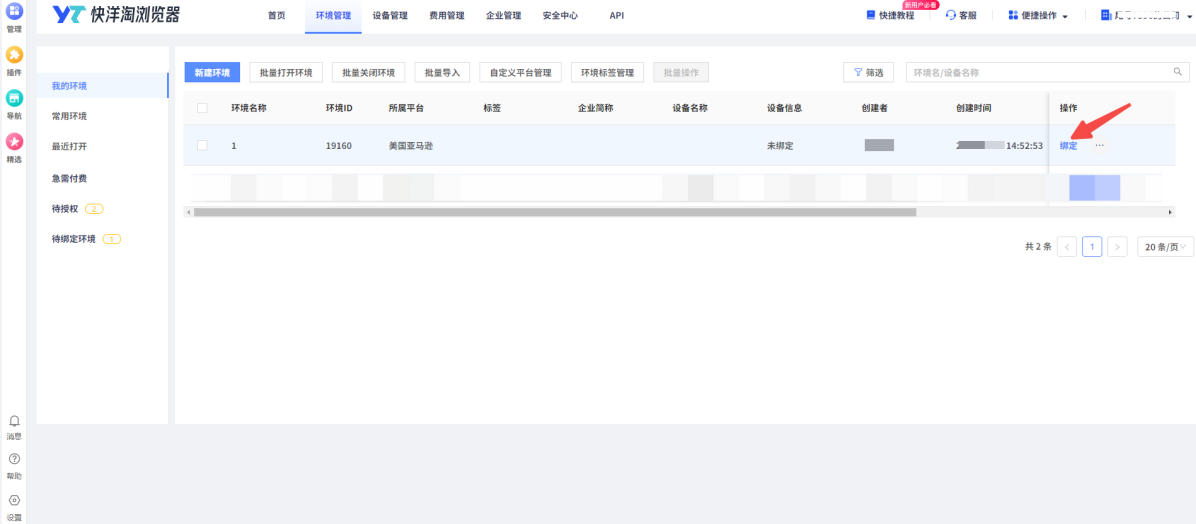
Task: Select 待绑定环境 in the side menu
Action: point(74,239)
